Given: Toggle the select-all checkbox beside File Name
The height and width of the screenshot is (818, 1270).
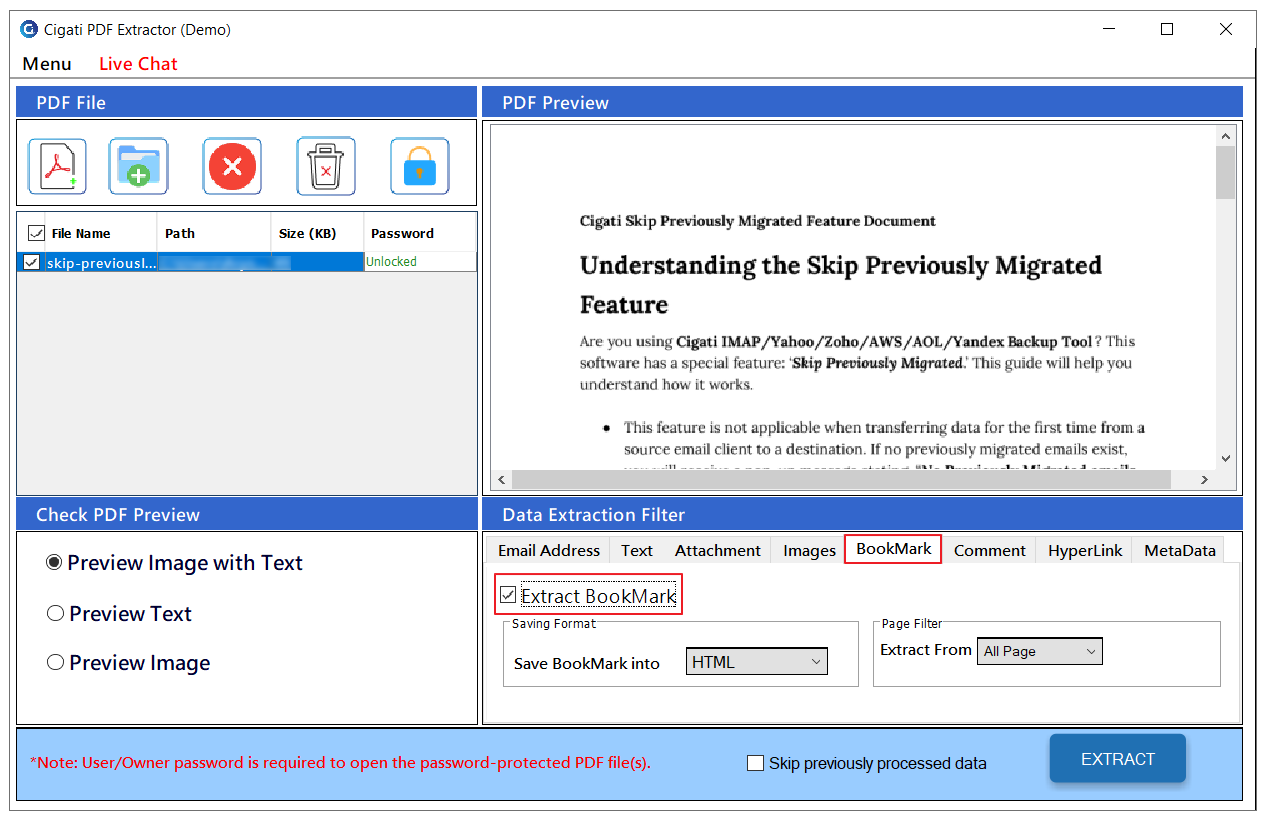Looking at the screenshot, I should (x=36, y=233).
